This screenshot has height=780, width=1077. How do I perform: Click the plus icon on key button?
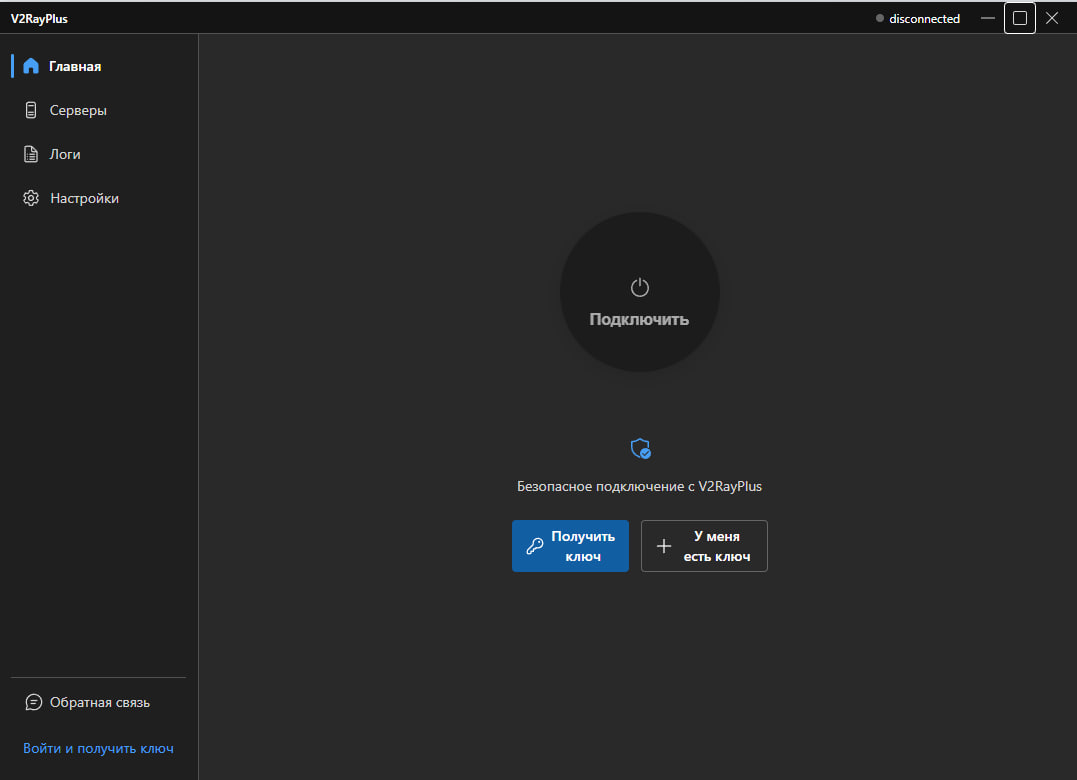pos(664,546)
